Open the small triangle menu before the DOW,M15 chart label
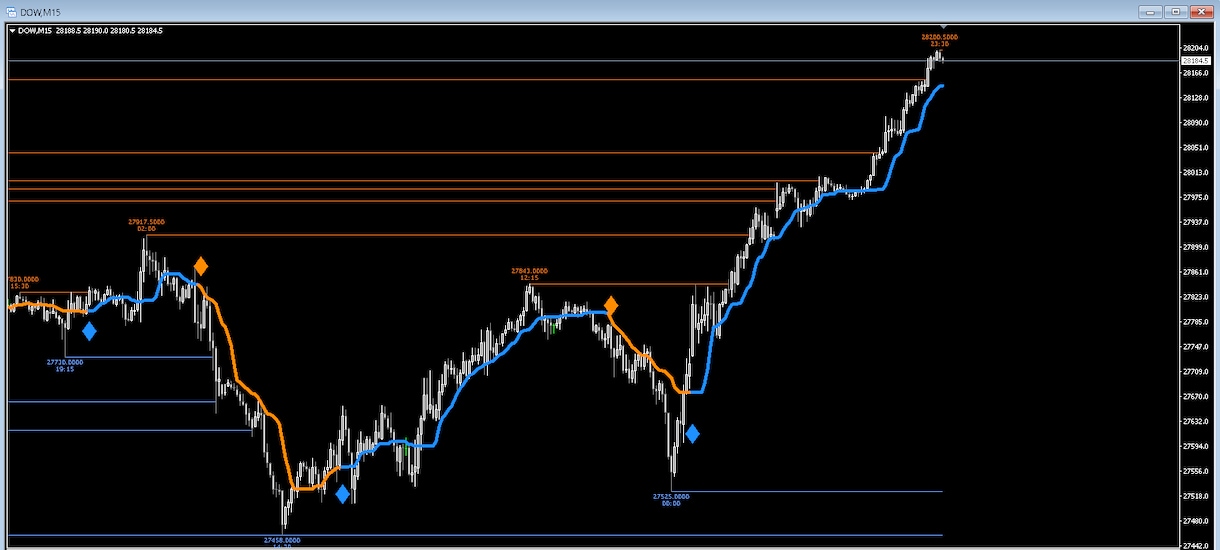This screenshot has height=550, width=1220. 12,31
